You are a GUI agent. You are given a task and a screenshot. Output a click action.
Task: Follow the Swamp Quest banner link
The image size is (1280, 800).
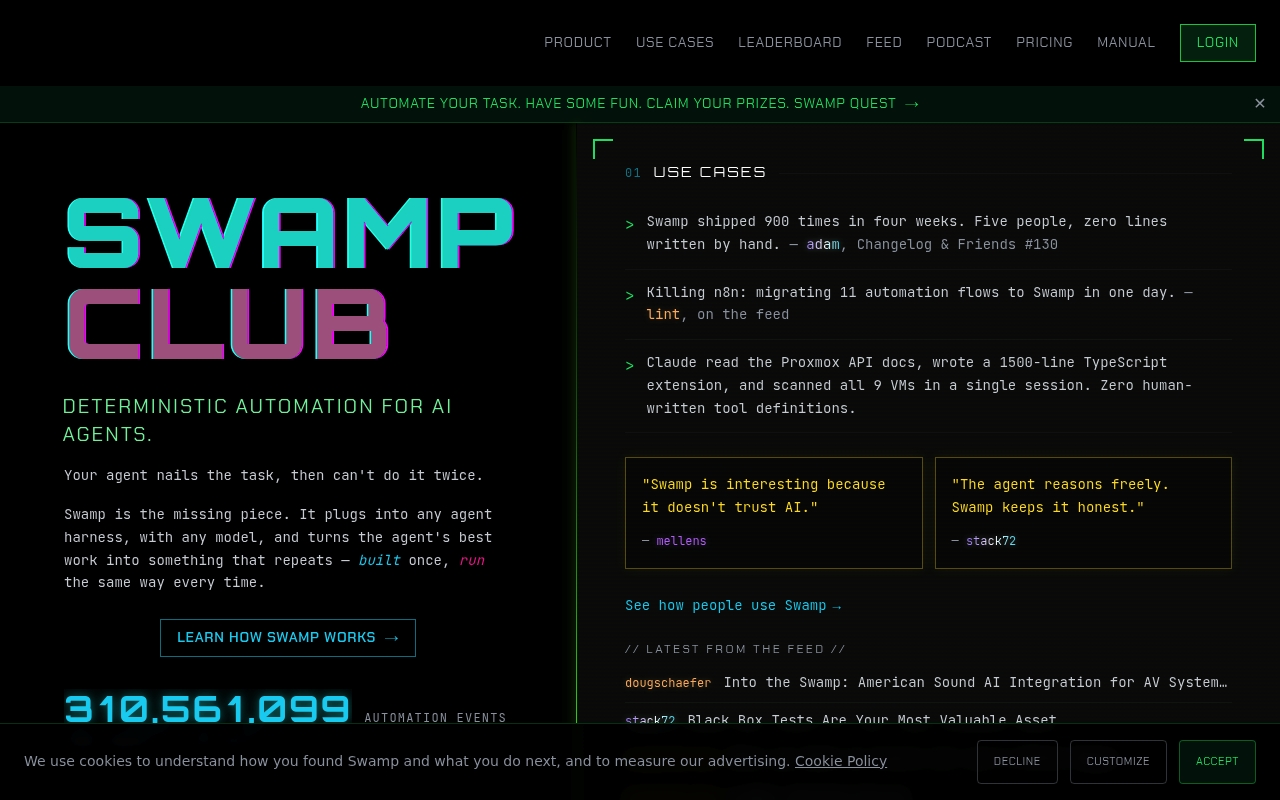pos(640,103)
